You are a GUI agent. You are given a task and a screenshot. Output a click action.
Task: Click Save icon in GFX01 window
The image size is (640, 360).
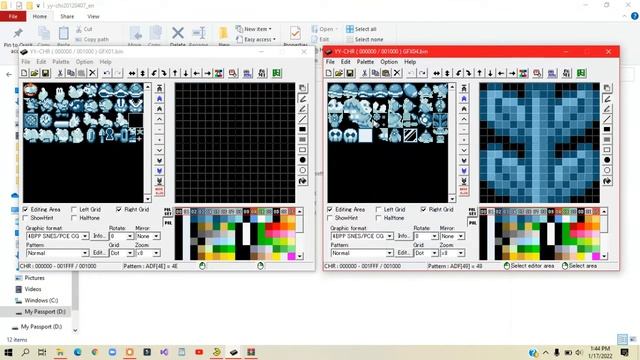coord(45,73)
